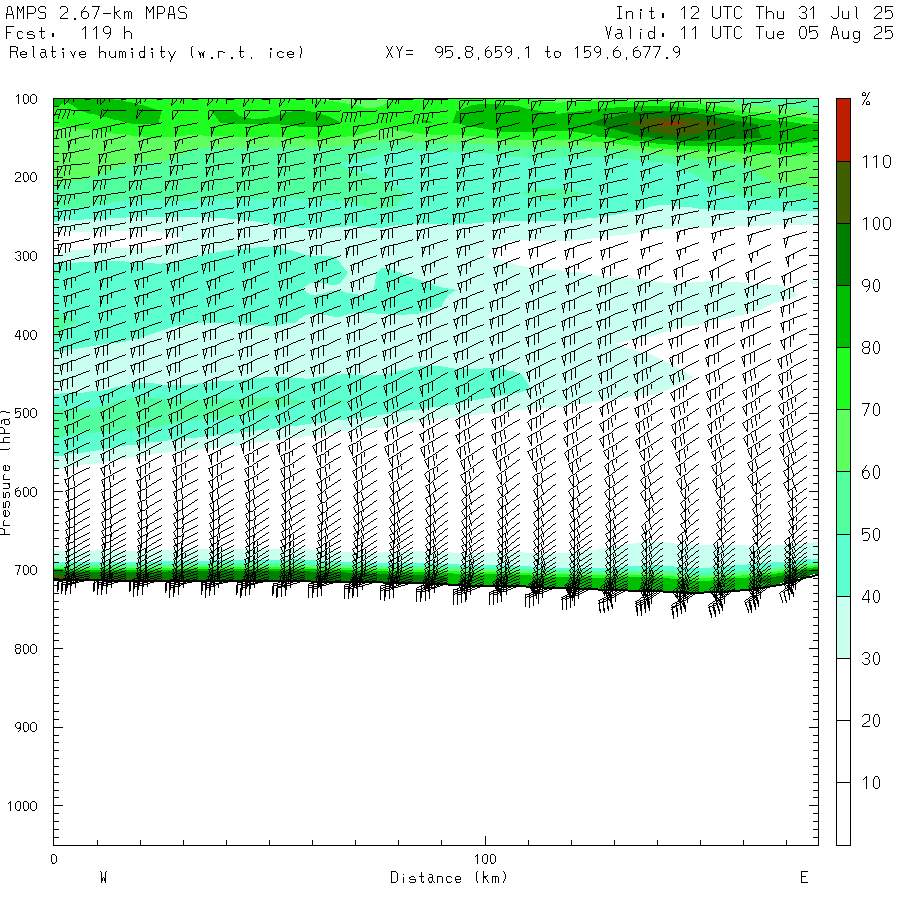Click the 70-80 bright green color bar segment
The height and width of the screenshot is (900, 900).
843,378
